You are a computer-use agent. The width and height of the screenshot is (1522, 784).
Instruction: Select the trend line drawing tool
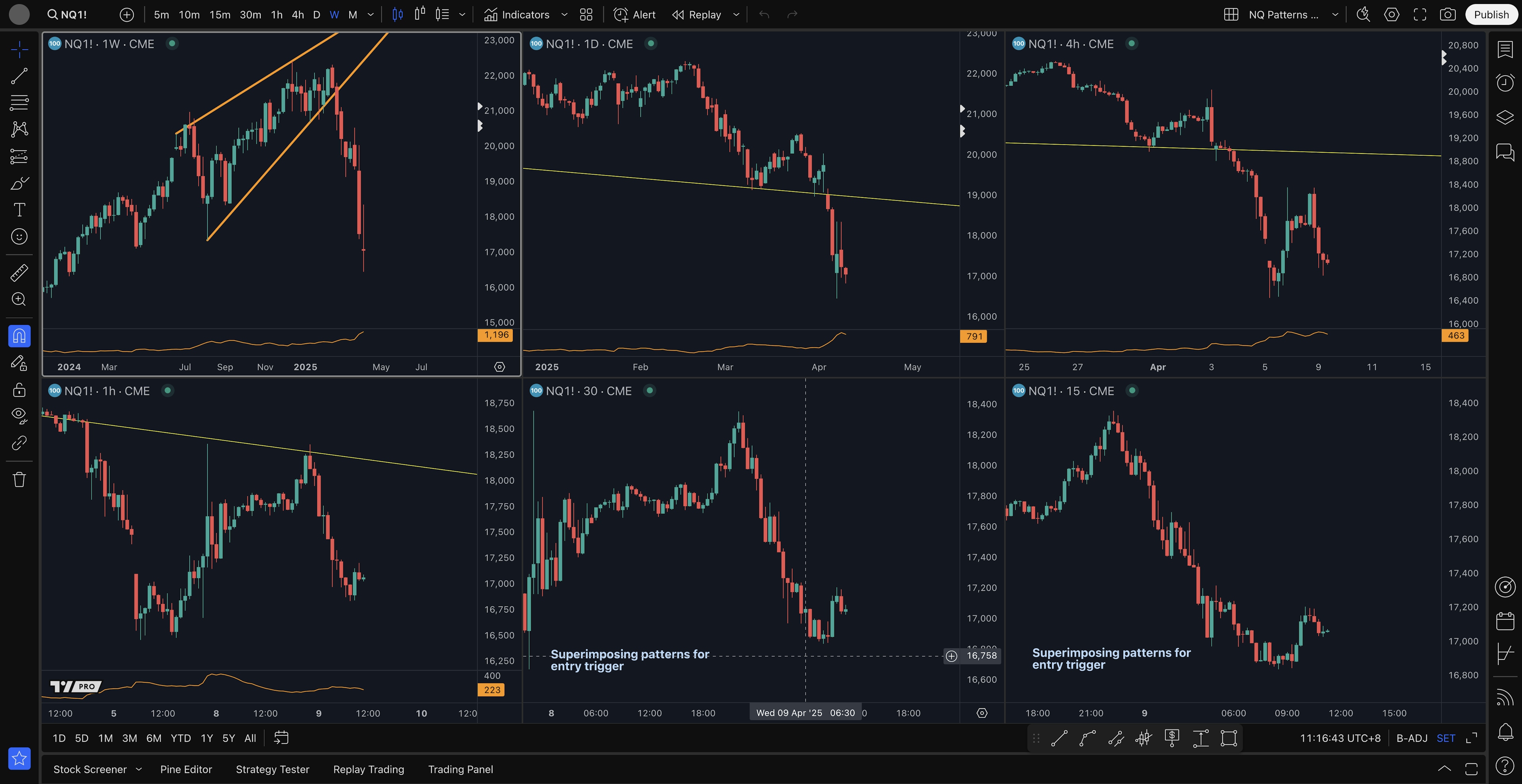click(19, 76)
